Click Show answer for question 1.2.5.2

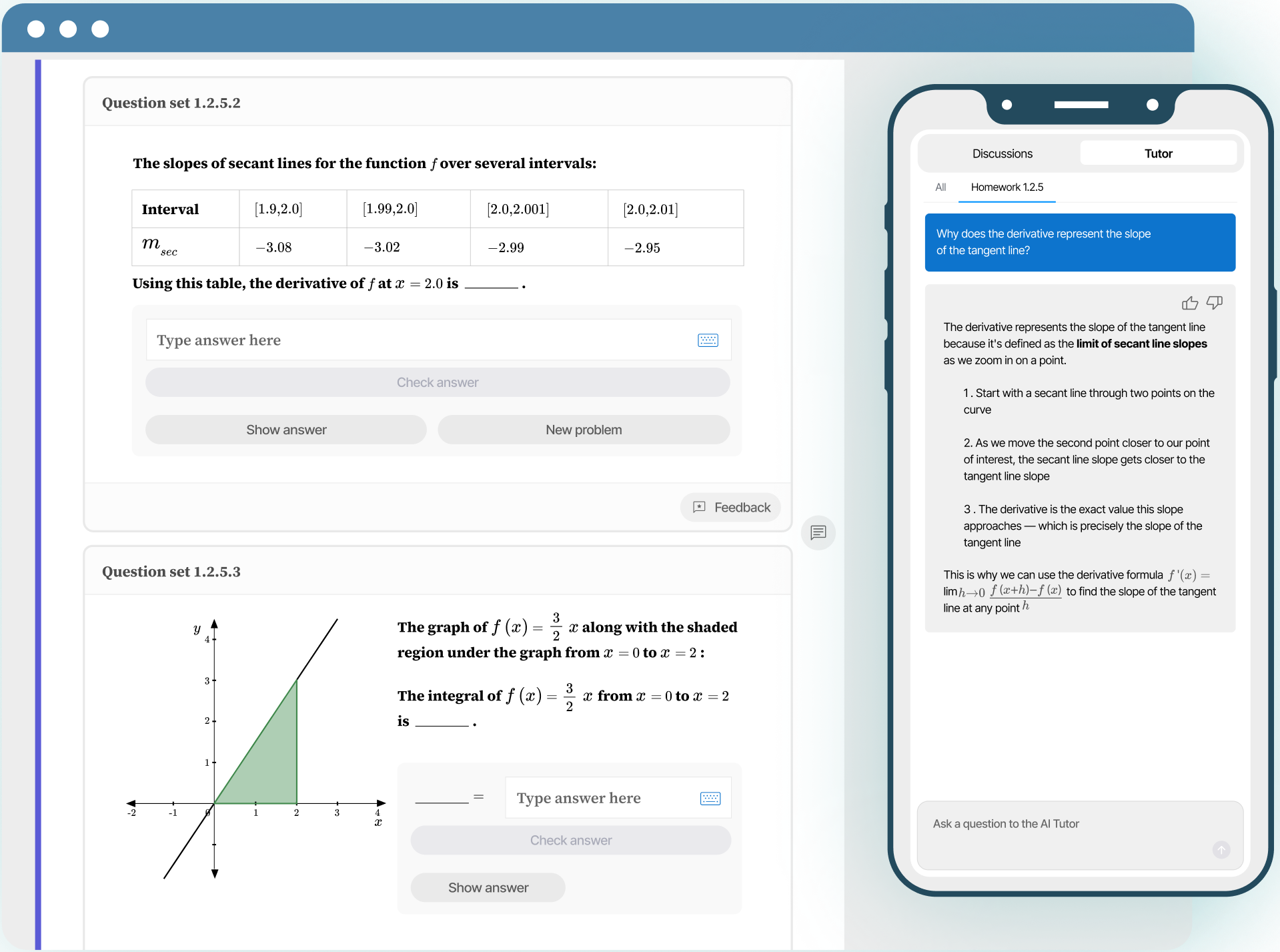click(x=286, y=430)
